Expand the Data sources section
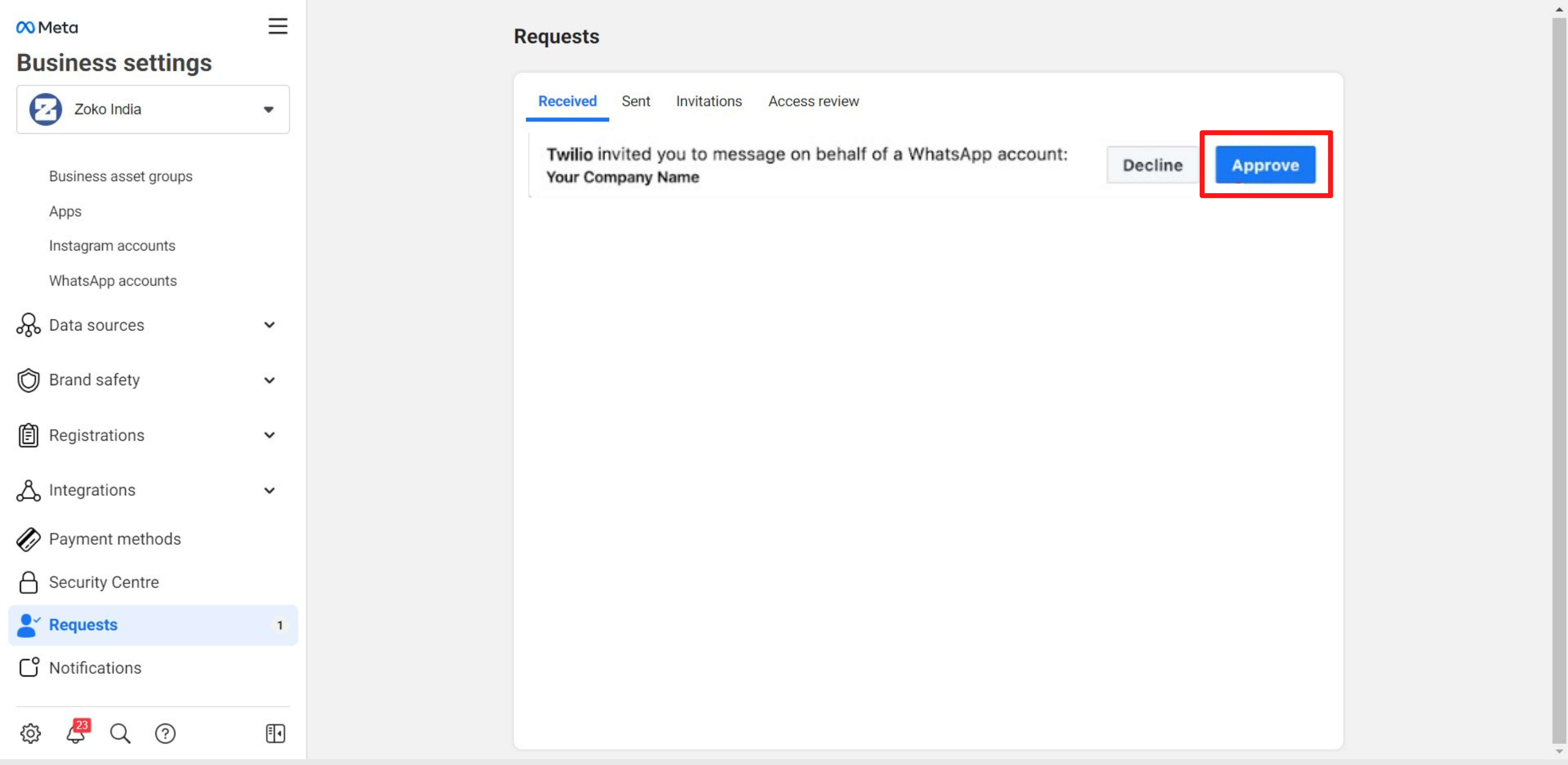Viewport: 1568px width, 765px height. pos(270,325)
